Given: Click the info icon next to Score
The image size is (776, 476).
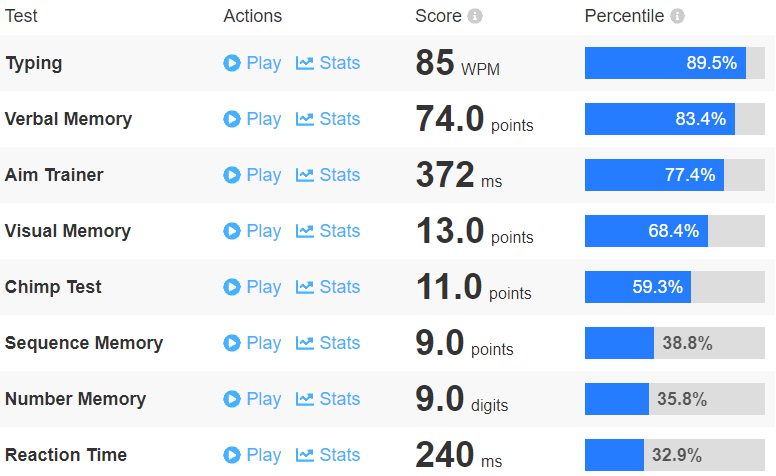Looking at the screenshot, I should click(475, 16).
